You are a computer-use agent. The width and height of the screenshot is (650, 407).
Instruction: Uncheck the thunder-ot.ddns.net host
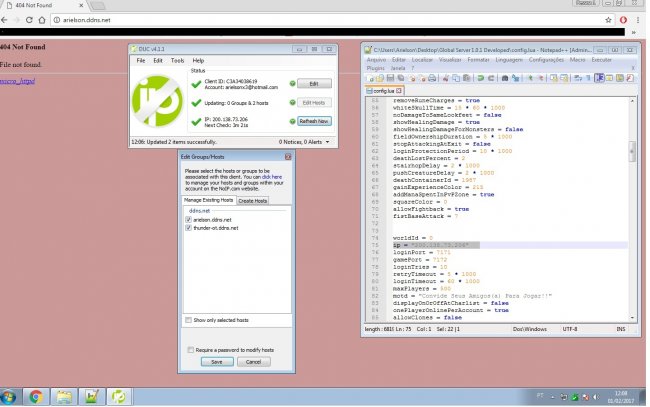tap(187, 227)
